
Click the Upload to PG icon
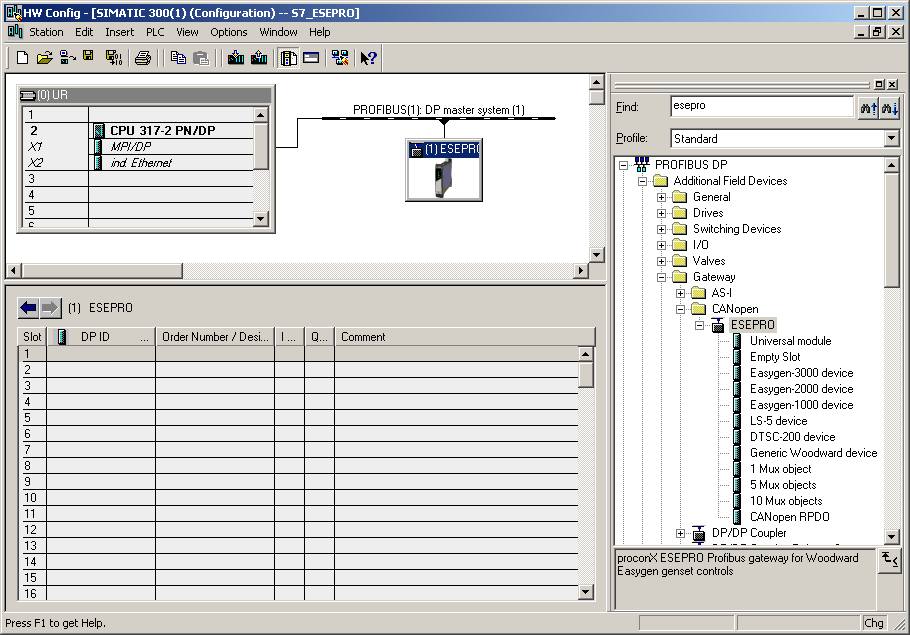[259, 57]
